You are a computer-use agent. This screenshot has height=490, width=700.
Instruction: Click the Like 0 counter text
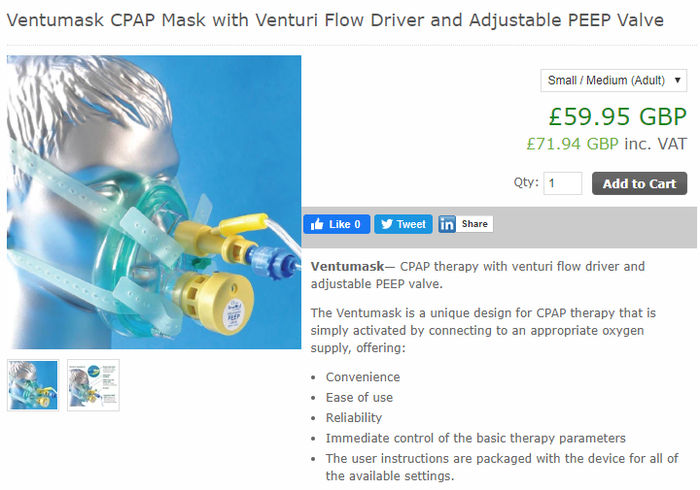click(347, 224)
